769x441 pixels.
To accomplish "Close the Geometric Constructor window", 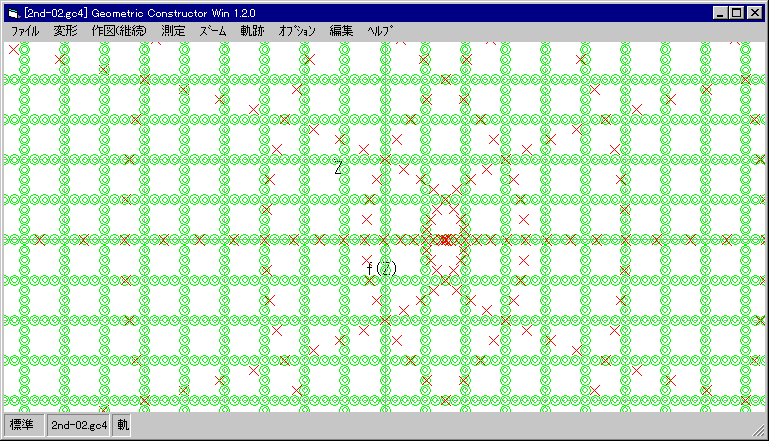I will 755,12.
